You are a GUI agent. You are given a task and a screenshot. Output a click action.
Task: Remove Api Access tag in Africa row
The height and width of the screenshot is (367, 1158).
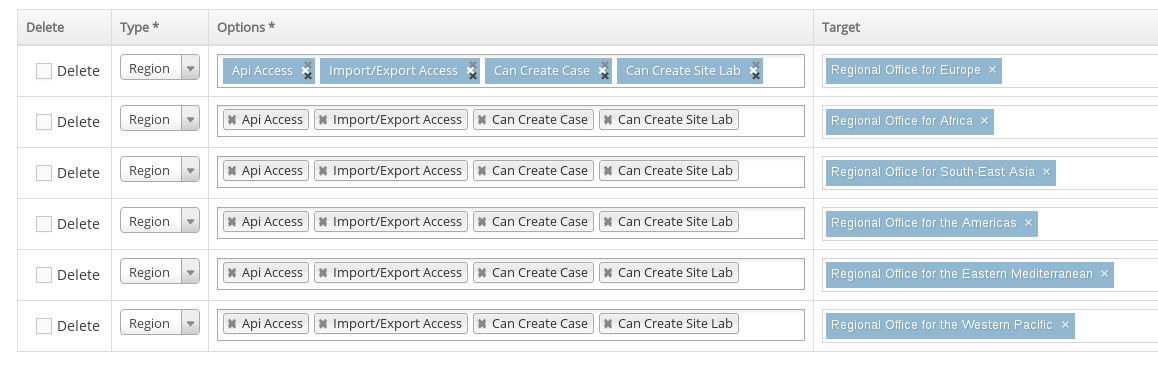tap(232, 120)
